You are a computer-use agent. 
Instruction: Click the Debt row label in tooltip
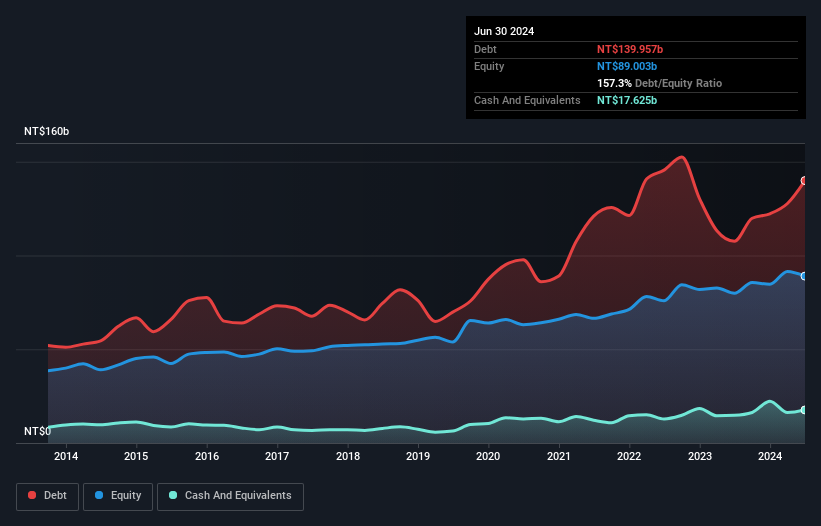(485, 49)
